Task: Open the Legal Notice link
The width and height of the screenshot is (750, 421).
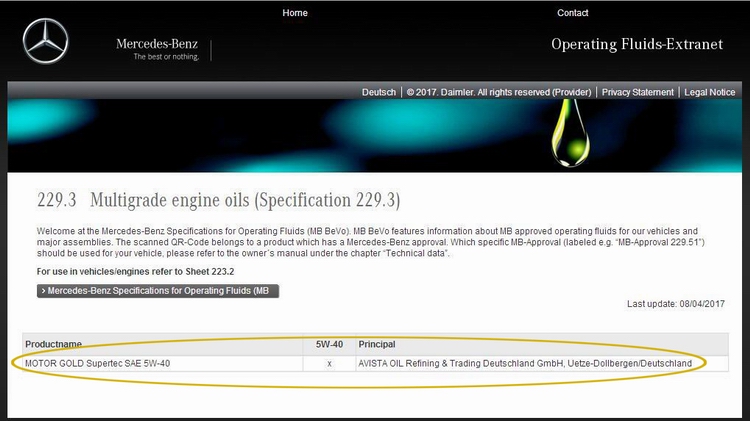Action: coord(709,92)
